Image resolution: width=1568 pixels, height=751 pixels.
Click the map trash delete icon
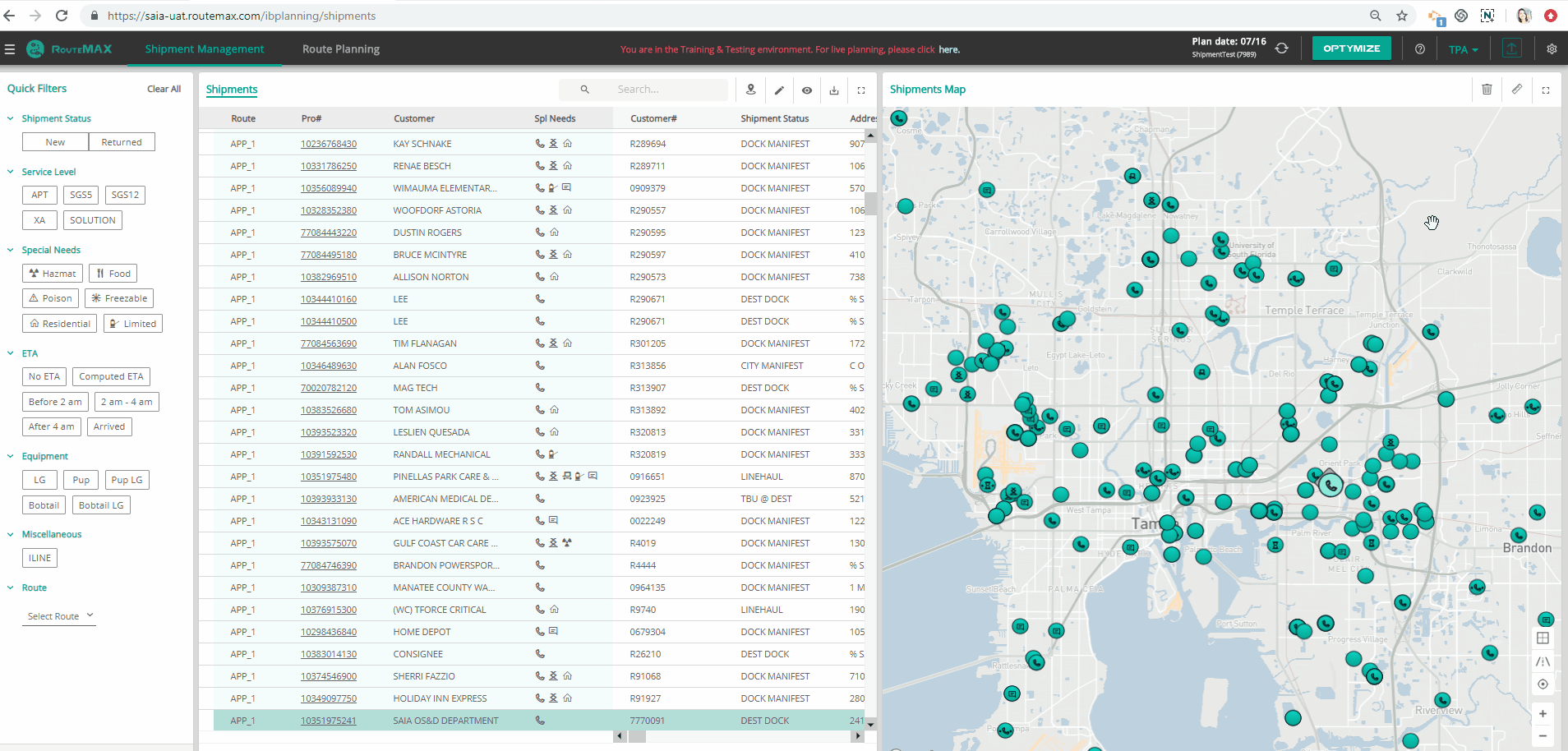pyautogui.click(x=1487, y=90)
